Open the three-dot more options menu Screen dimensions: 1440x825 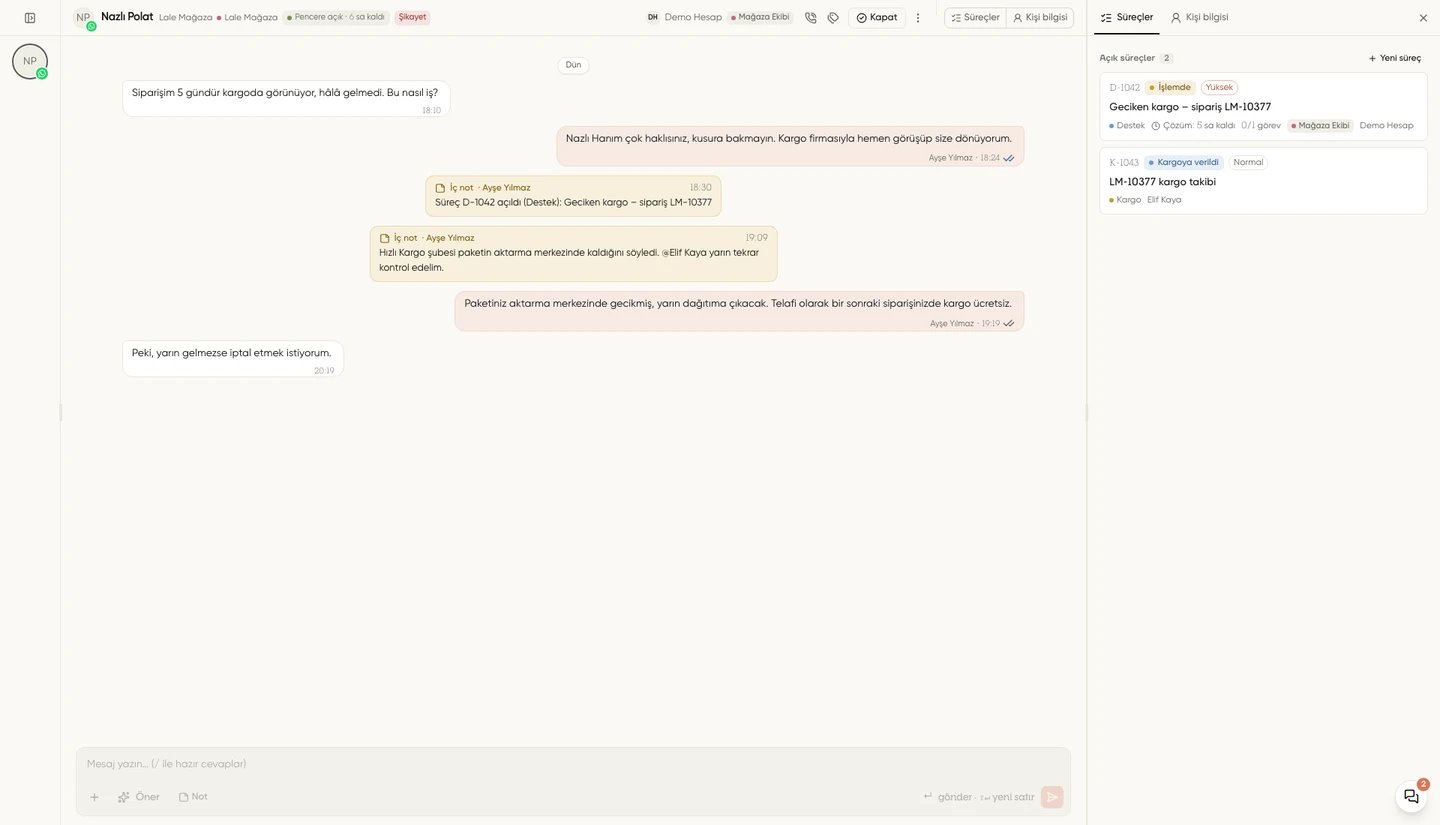918,18
